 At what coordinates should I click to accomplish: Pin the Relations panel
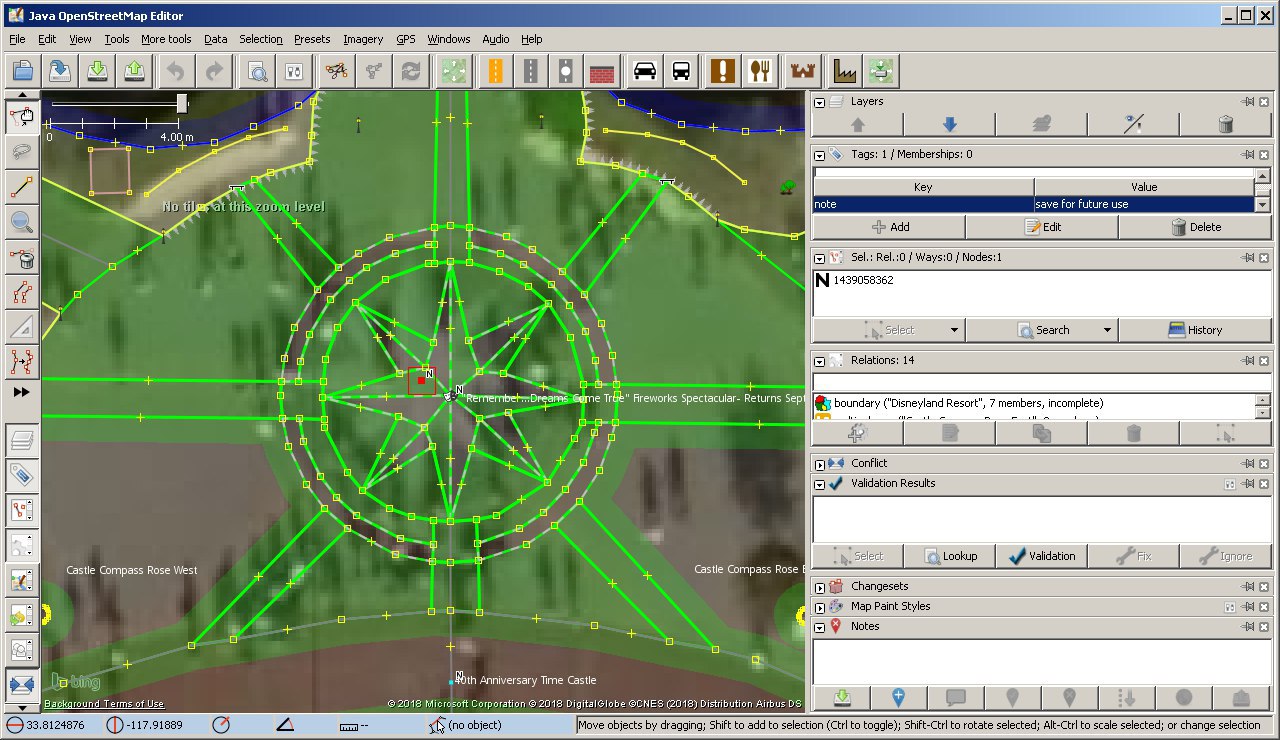[x=1248, y=360]
